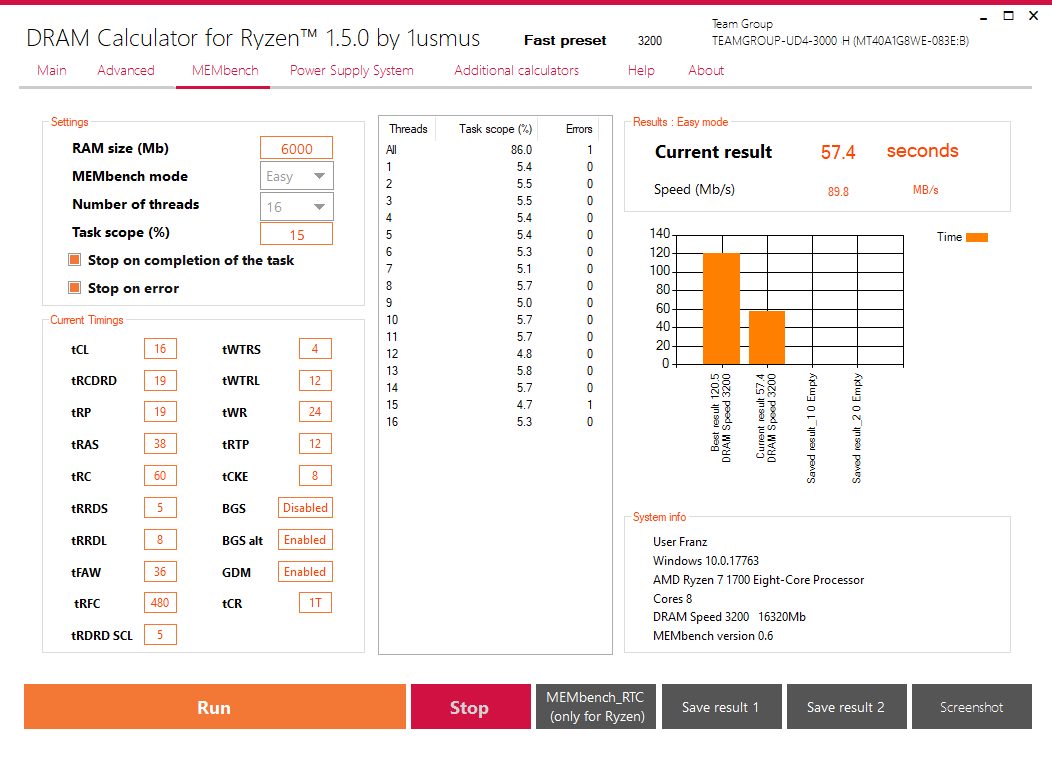The image size is (1052, 771).
Task: Click AMD Ryzen 7 1700 system info line
Action: point(758,580)
